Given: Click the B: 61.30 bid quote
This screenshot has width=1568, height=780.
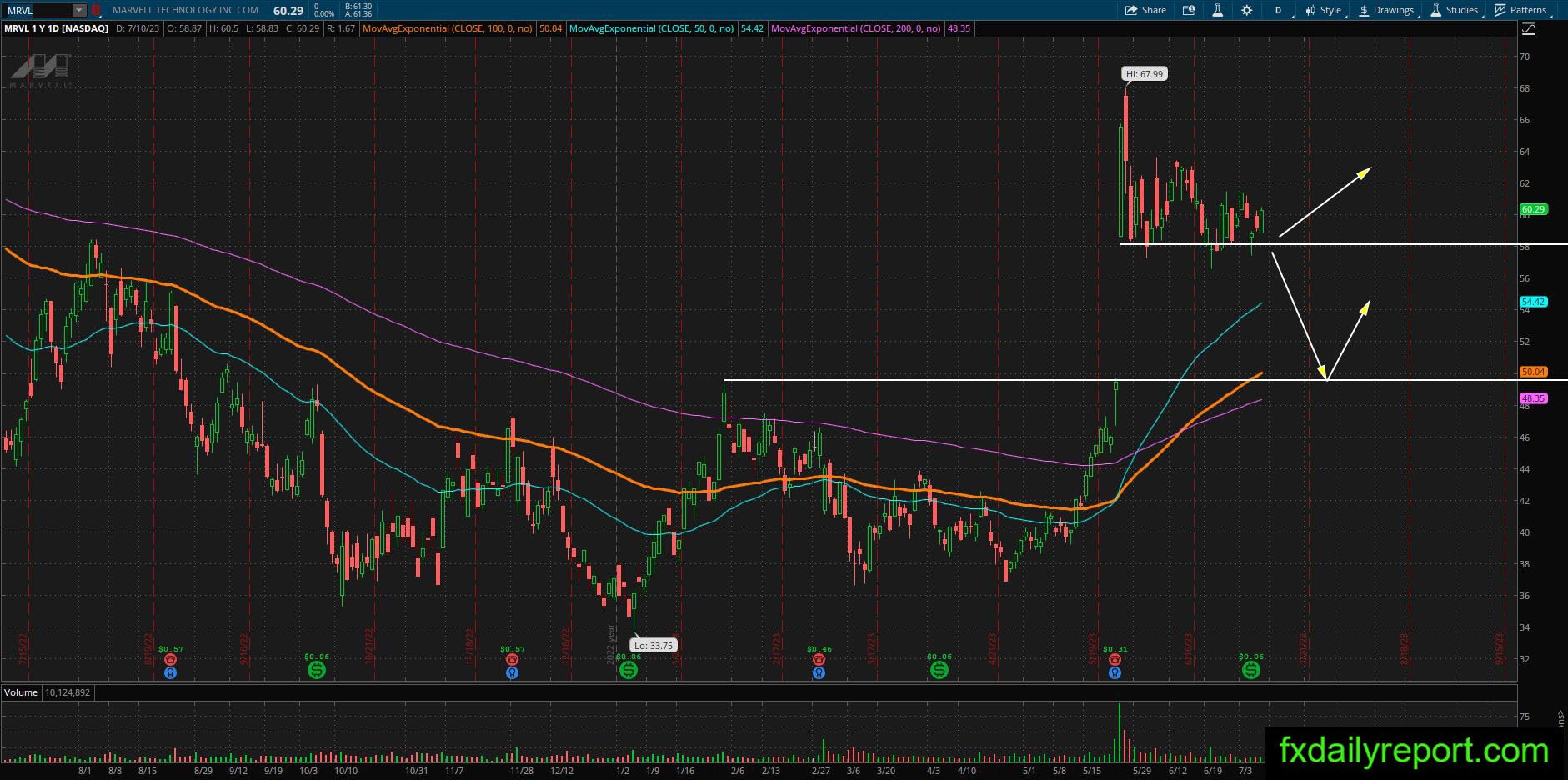Looking at the screenshot, I should pyautogui.click(x=358, y=6).
